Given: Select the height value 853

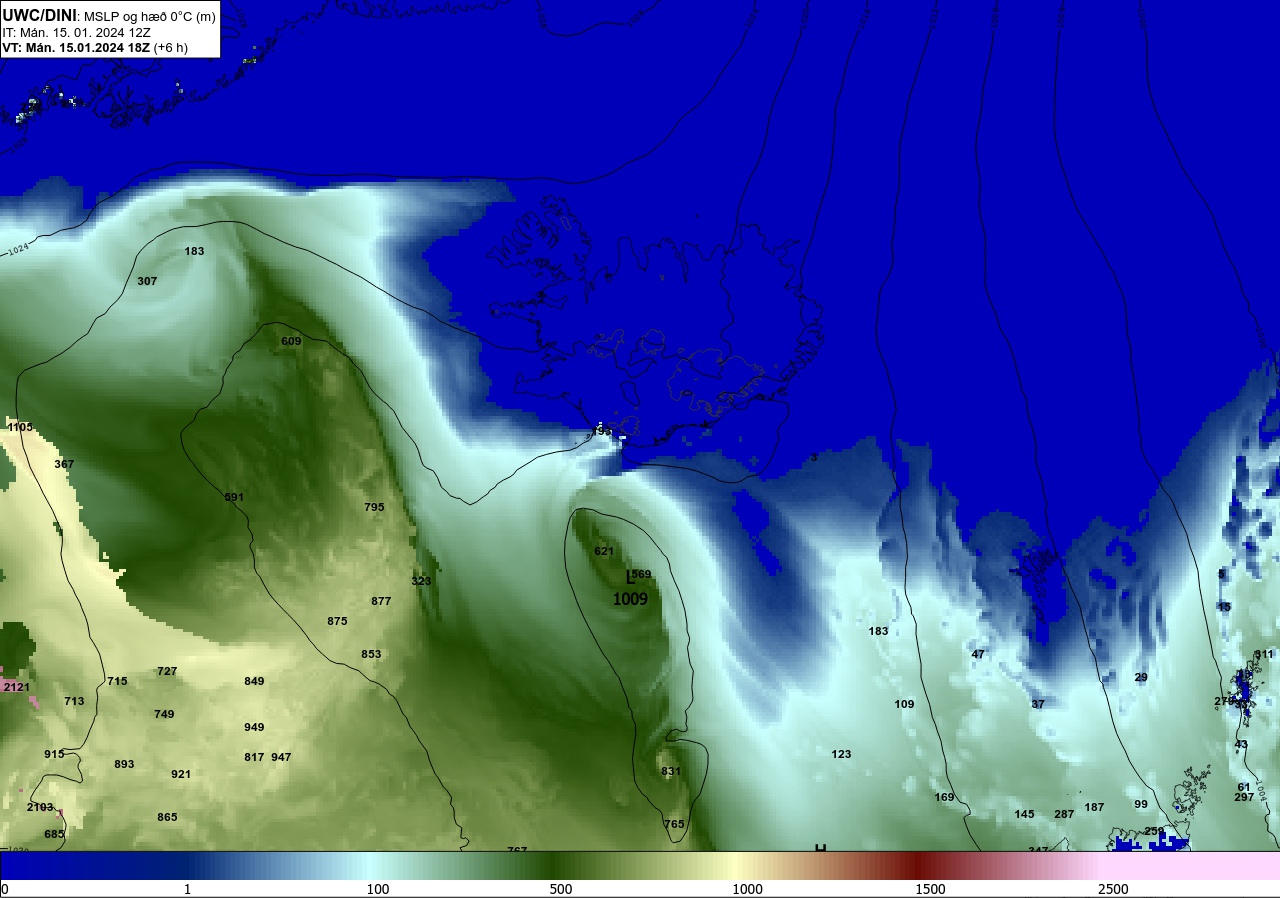Looking at the screenshot, I should [x=371, y=654].
